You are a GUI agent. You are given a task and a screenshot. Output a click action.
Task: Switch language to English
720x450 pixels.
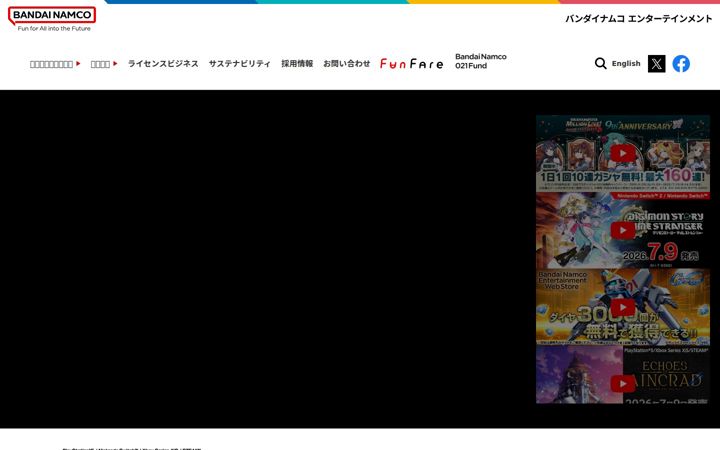(626, 63)
